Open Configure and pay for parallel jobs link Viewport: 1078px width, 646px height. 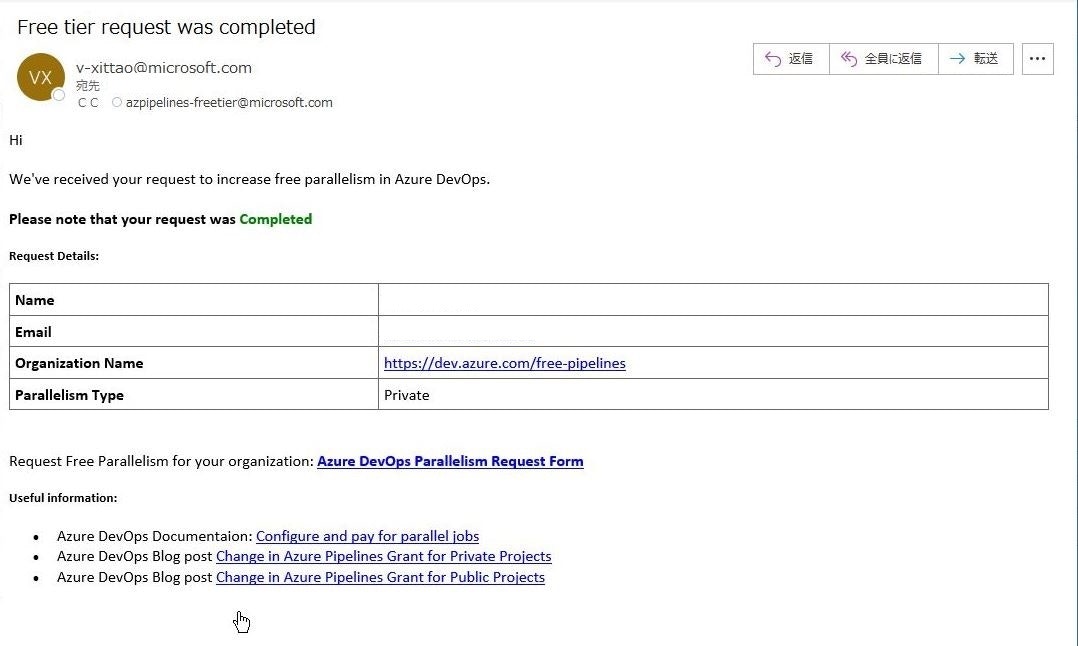[367, 536]
